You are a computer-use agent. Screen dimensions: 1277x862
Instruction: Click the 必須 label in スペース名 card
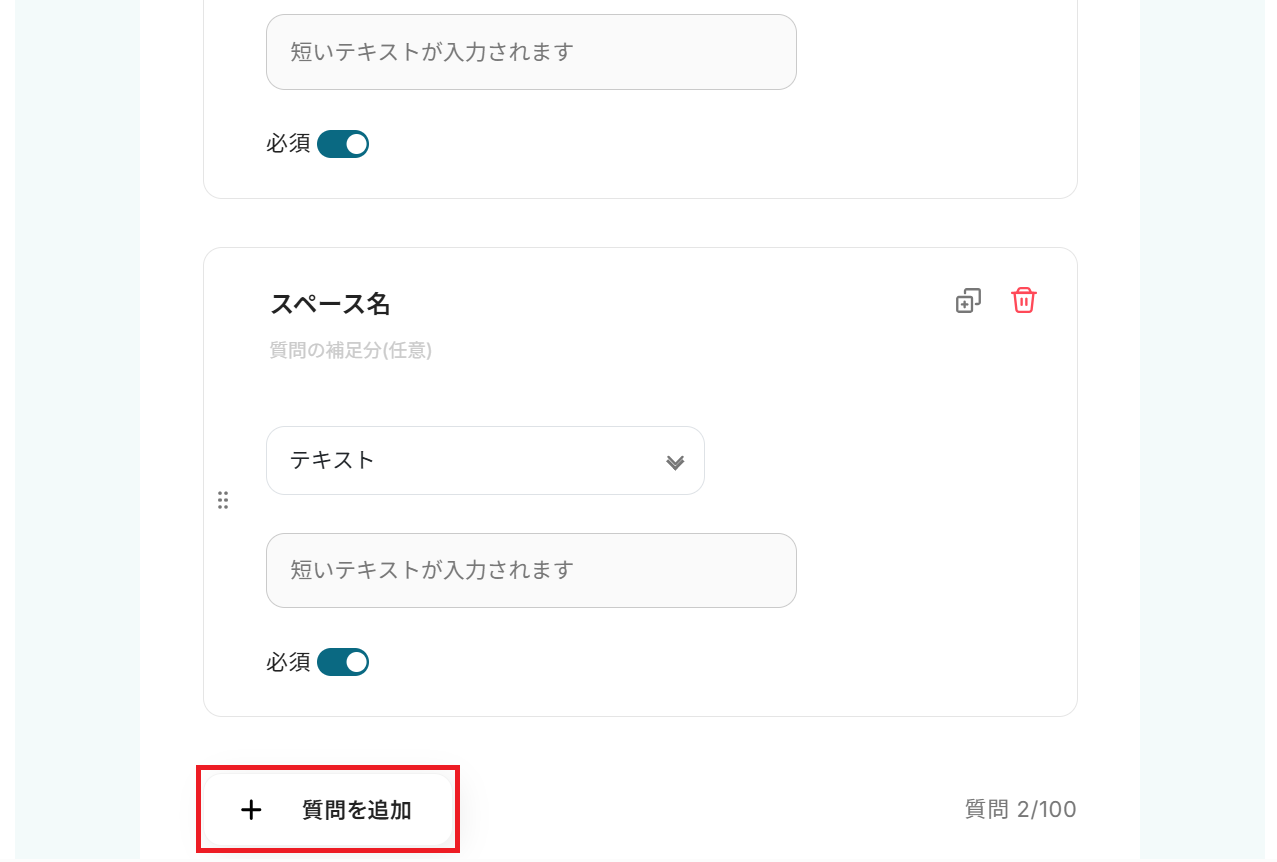[x=288, y=662]
